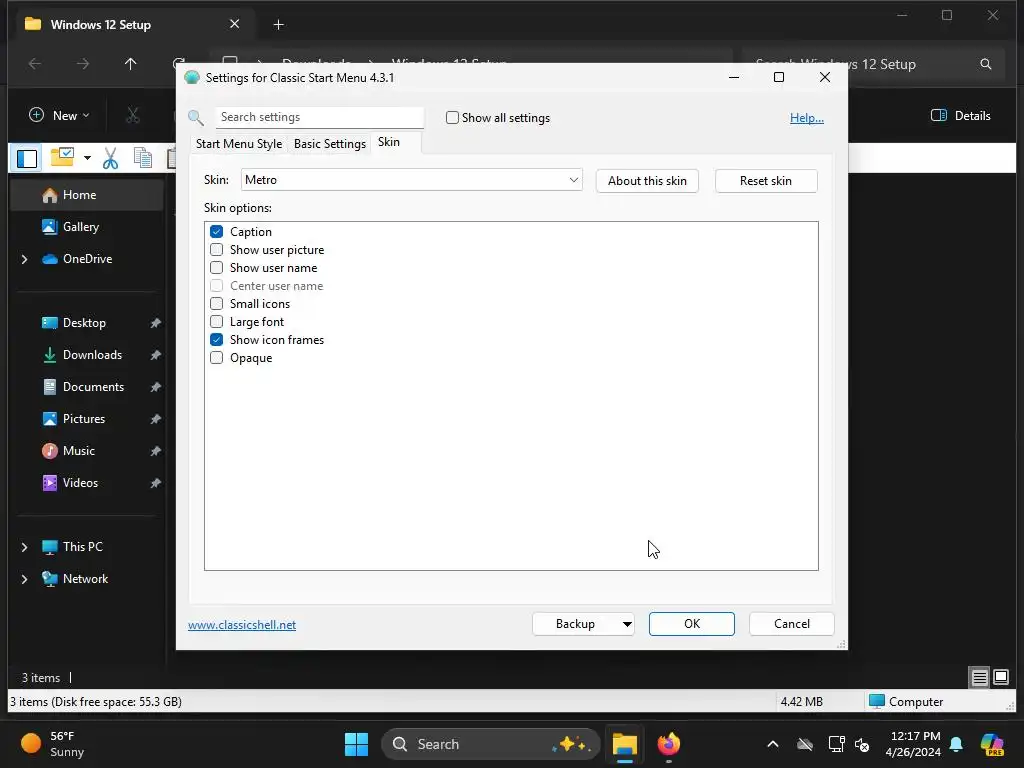
Task: Toggle the Details pane button in Explorer
Action: tap(961, 116)
